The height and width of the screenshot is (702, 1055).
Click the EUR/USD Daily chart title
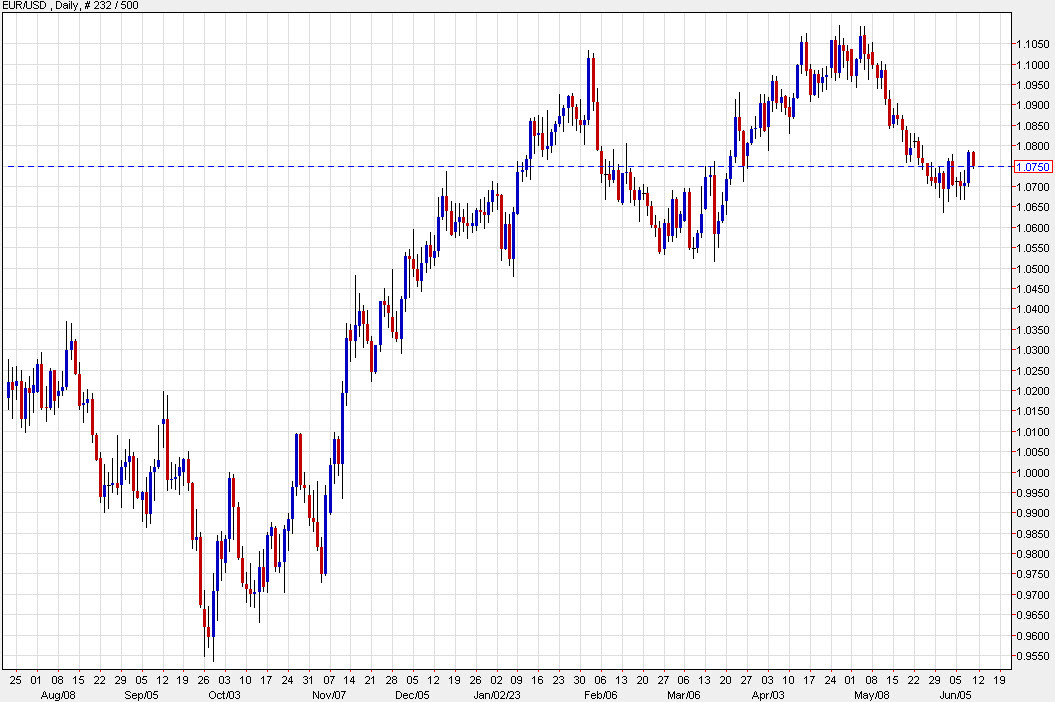pos(70,5)
